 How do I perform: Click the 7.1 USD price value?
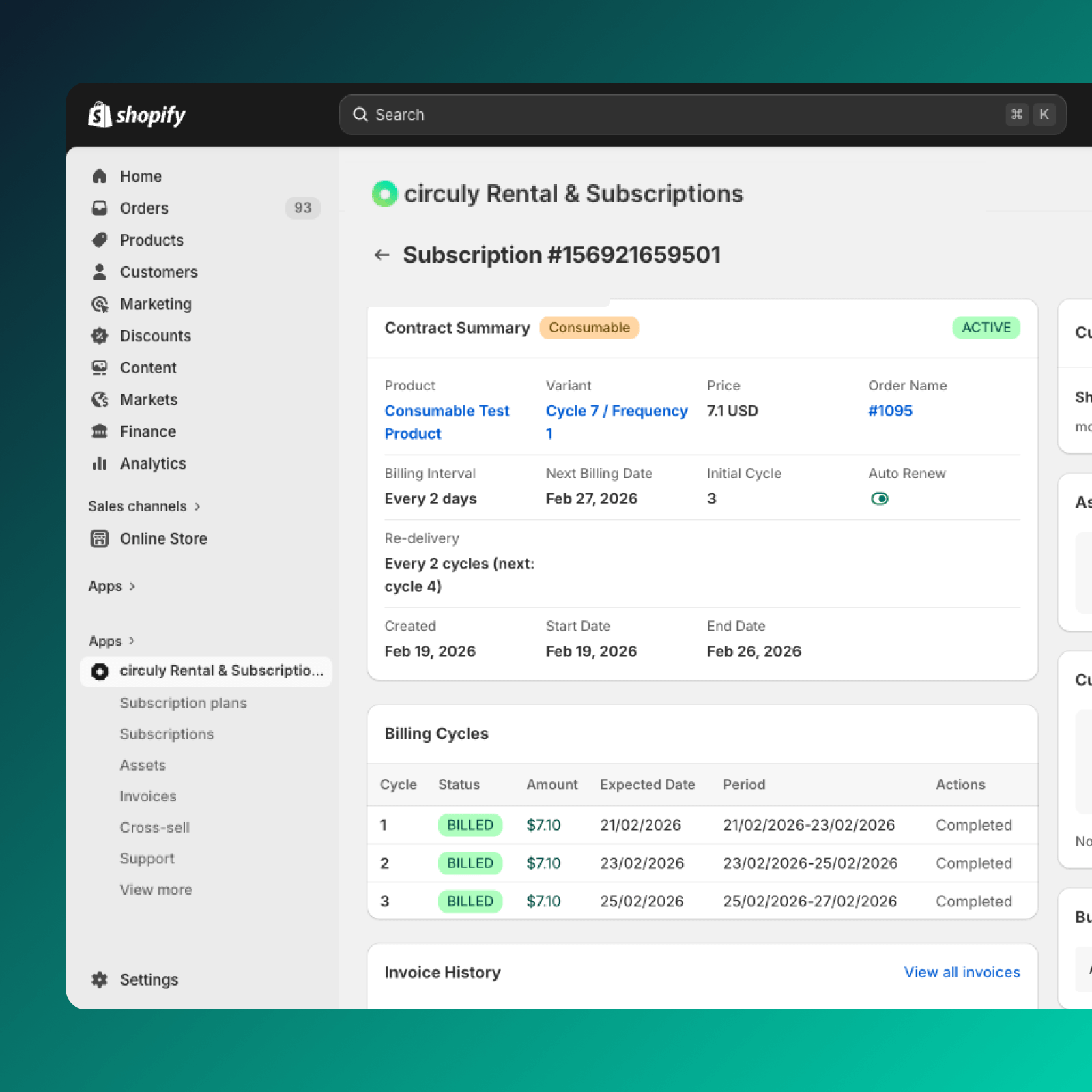(732, 411)
